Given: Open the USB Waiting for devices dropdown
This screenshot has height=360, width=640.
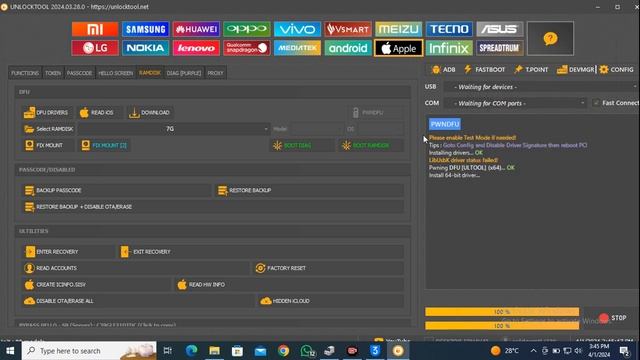Looking at the screenshot, I should (540, 87).
